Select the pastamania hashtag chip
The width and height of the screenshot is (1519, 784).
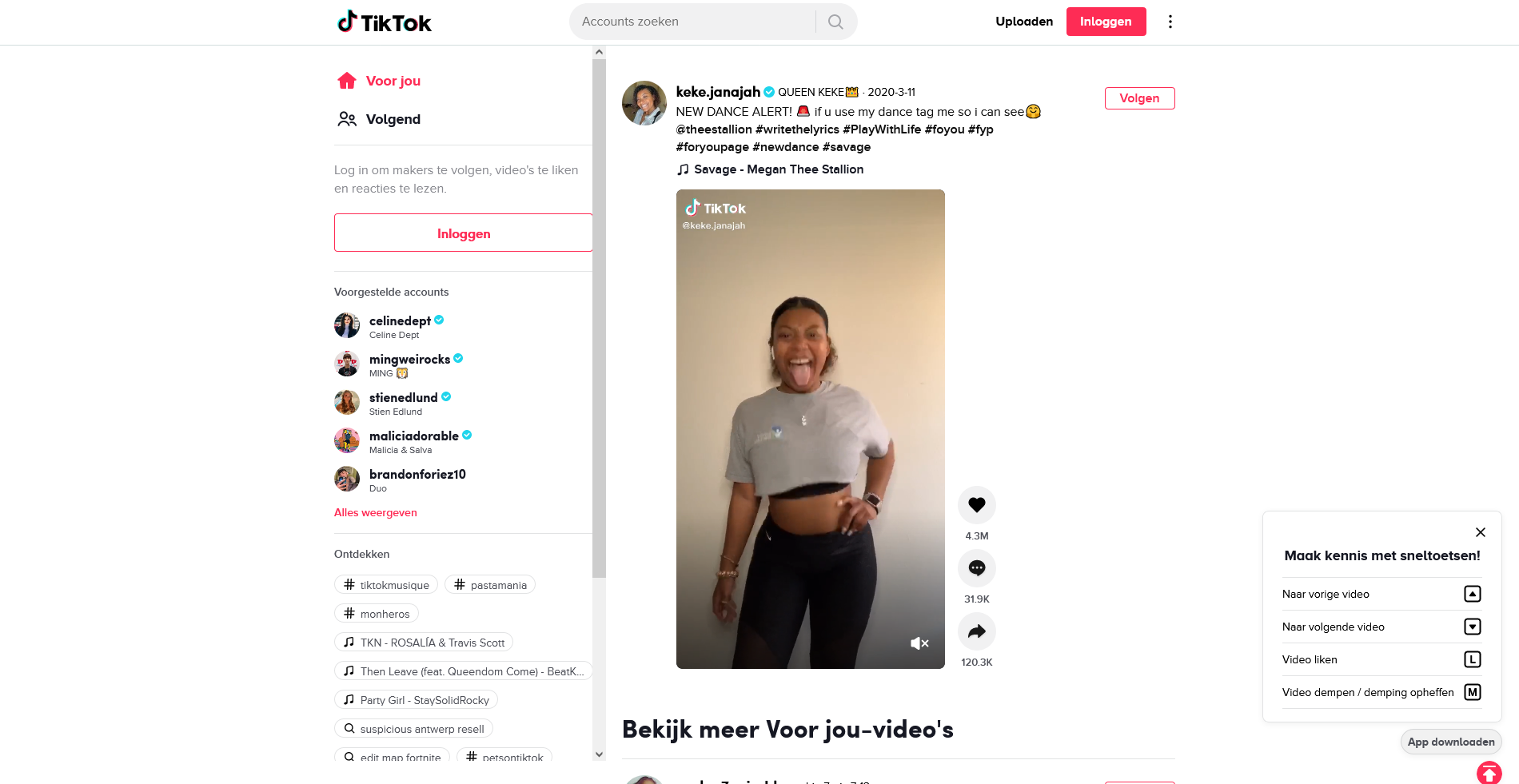[x=490, y=585]
